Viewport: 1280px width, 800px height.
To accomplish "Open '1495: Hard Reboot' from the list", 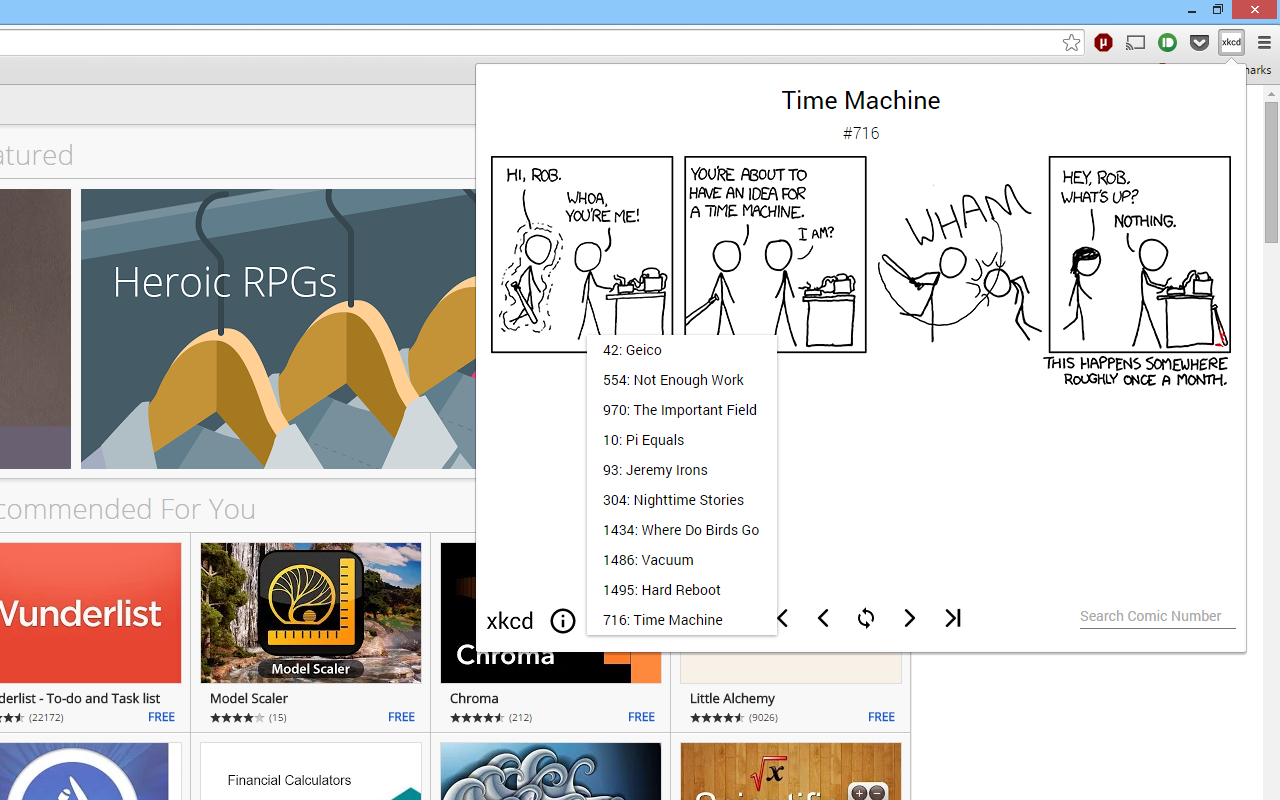I will [682, 590].
